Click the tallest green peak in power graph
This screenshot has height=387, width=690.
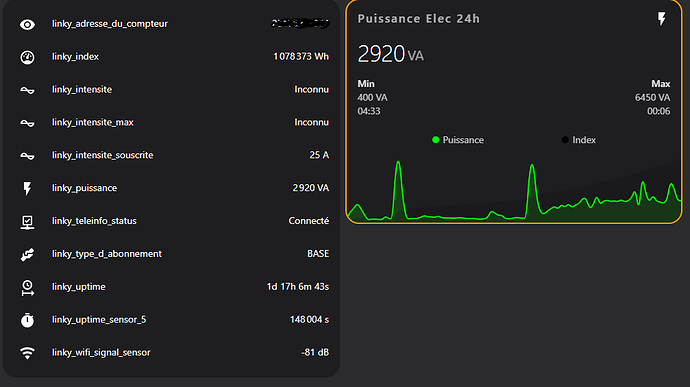coord(398,163)
